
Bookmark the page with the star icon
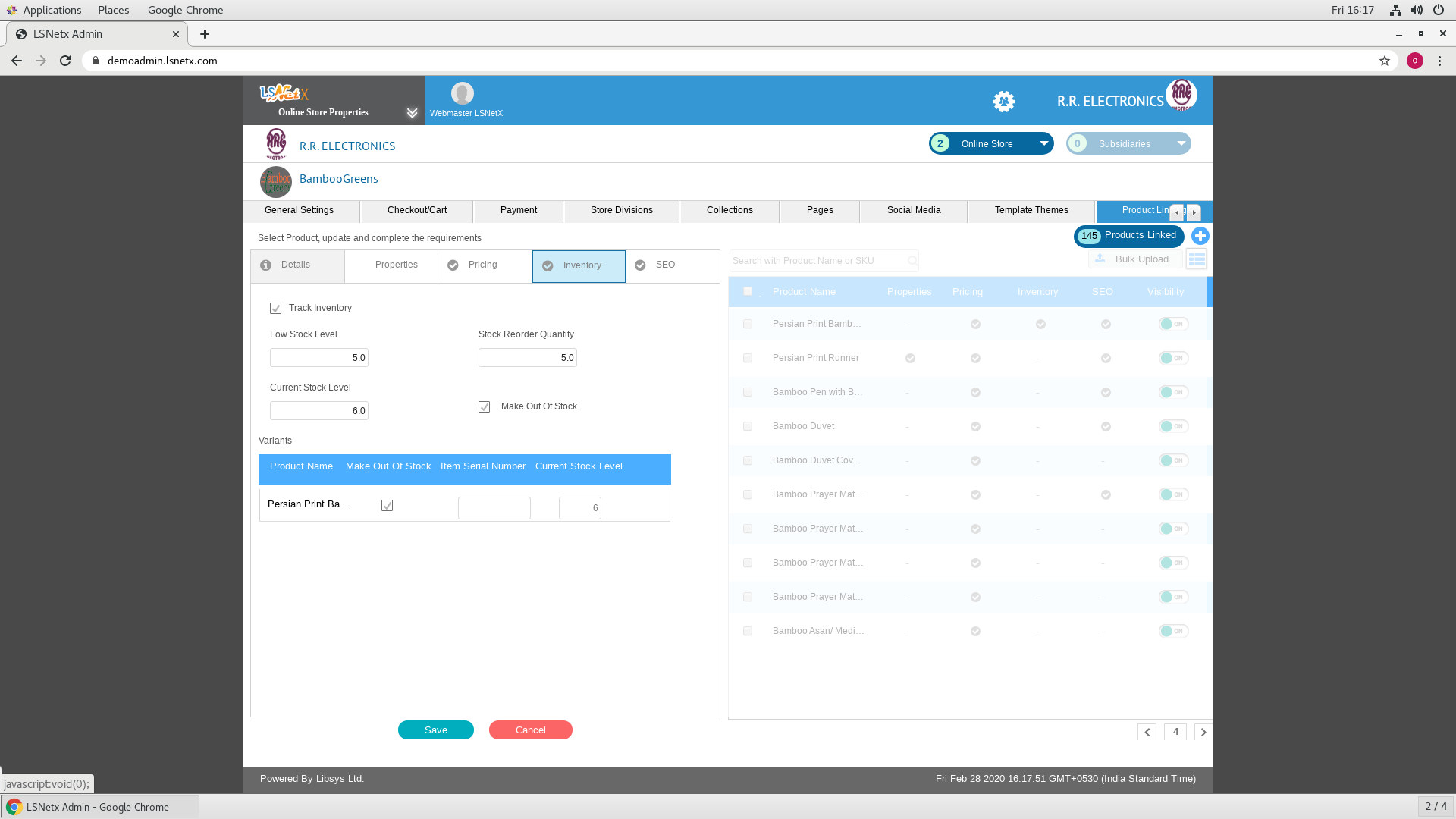1385,61
